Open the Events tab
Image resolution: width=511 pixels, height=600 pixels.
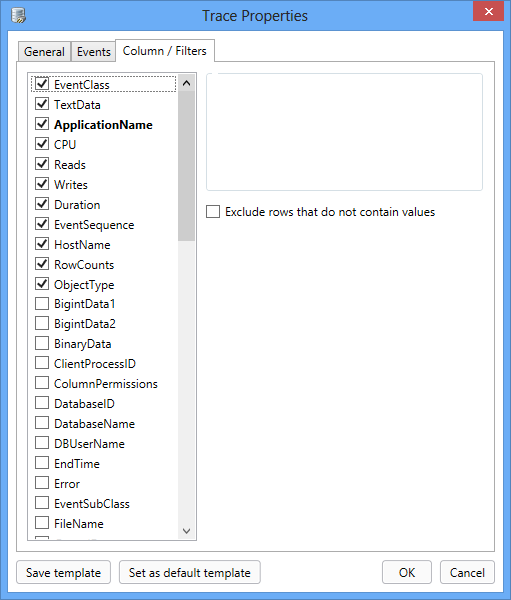(93, 51)
